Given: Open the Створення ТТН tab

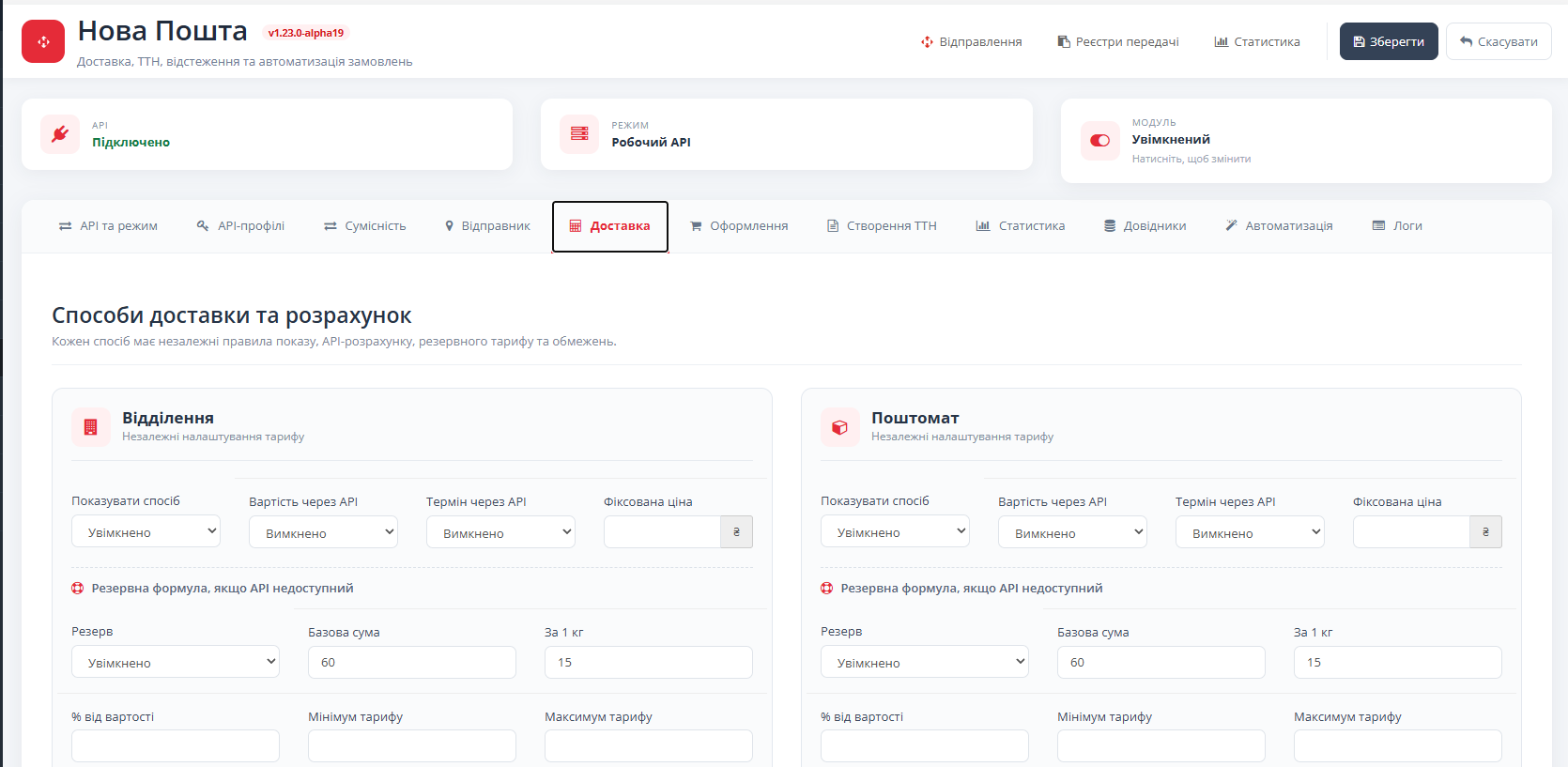Looking at the screenshot, I should tap(882, 226).
